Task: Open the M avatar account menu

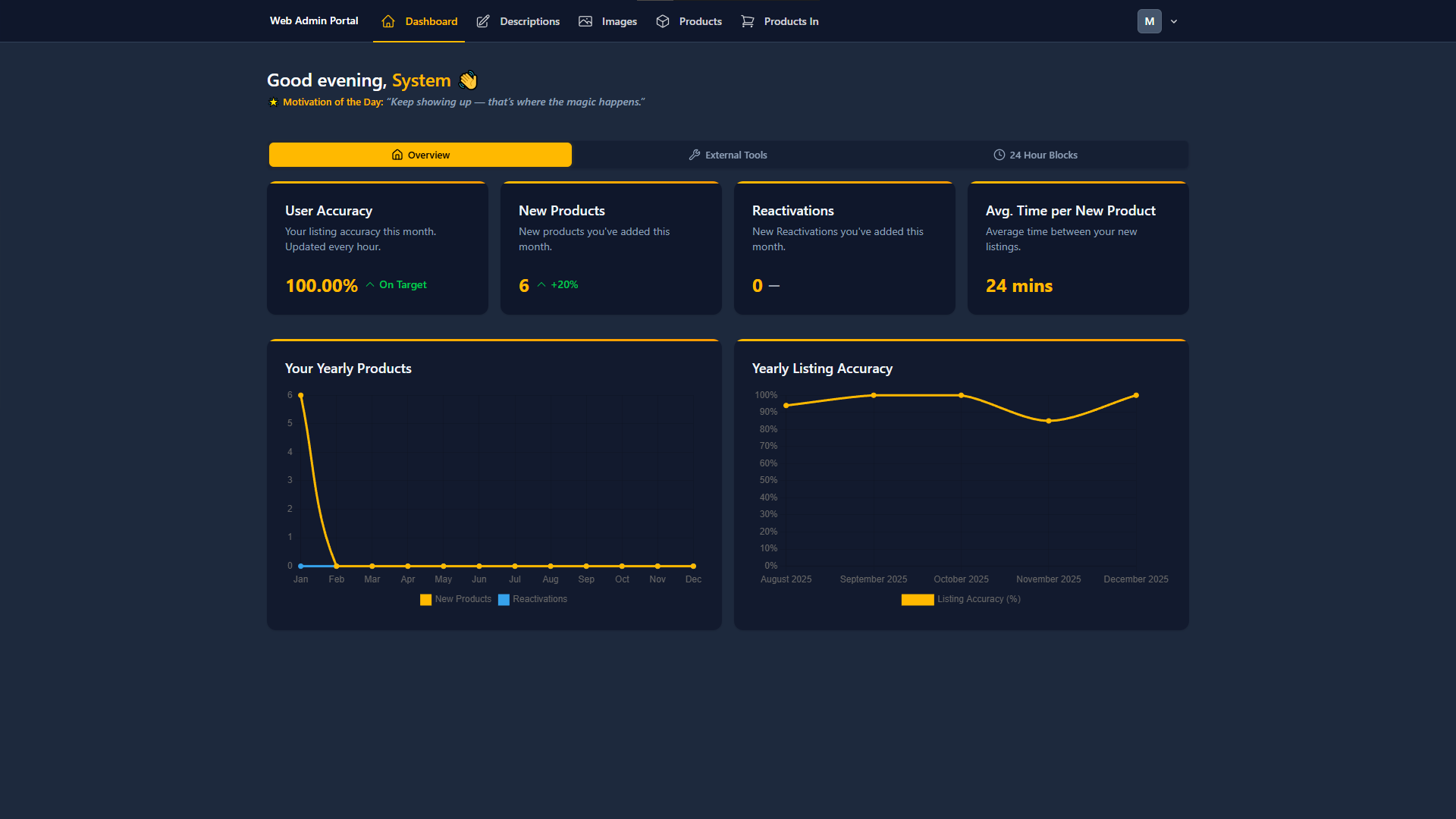Action: pos(1148,21)
